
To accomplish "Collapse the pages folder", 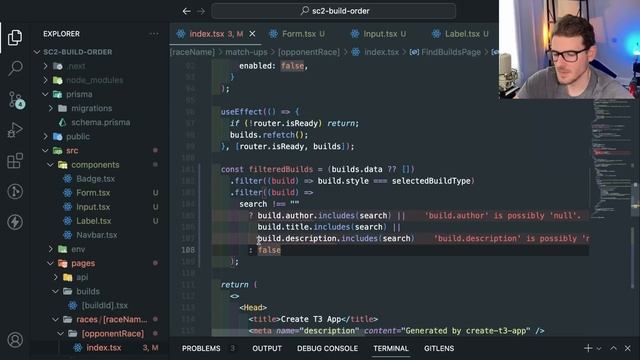I will 83,263.
